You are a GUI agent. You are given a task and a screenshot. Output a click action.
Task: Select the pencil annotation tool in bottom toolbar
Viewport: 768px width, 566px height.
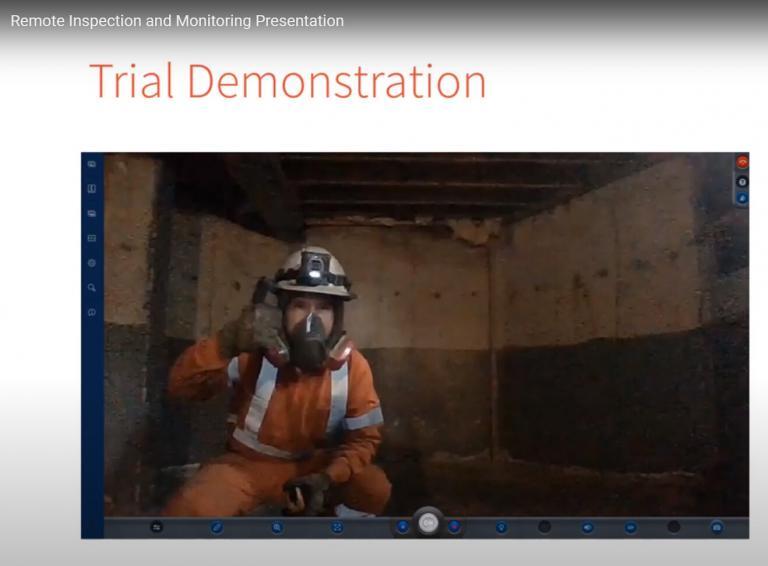point(217,527)
